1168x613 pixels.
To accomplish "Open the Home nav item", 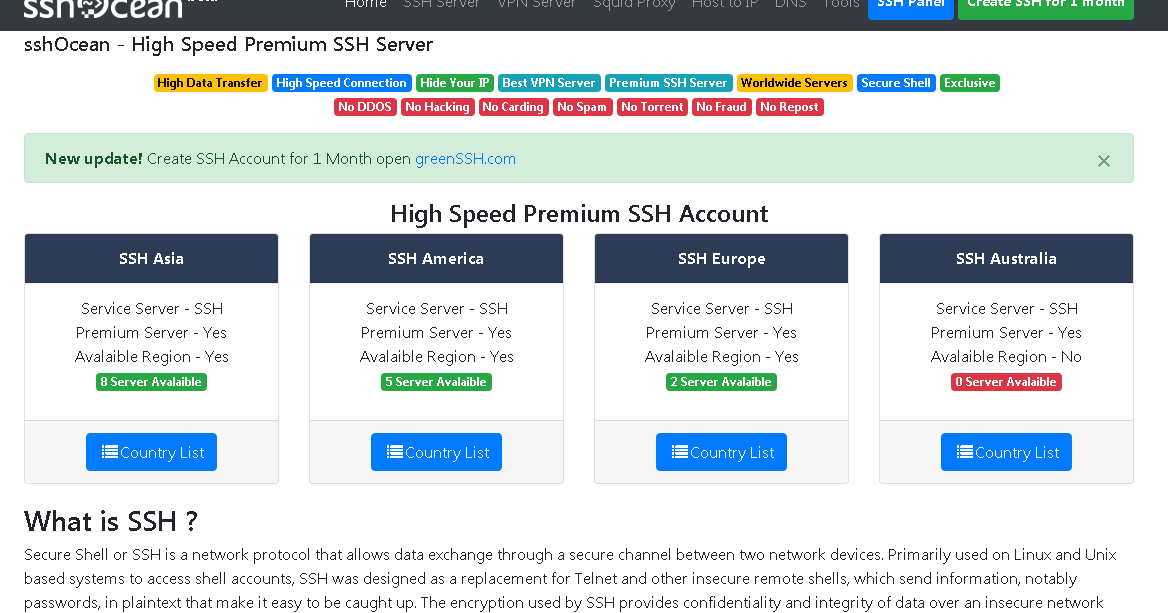I will 366,4.
